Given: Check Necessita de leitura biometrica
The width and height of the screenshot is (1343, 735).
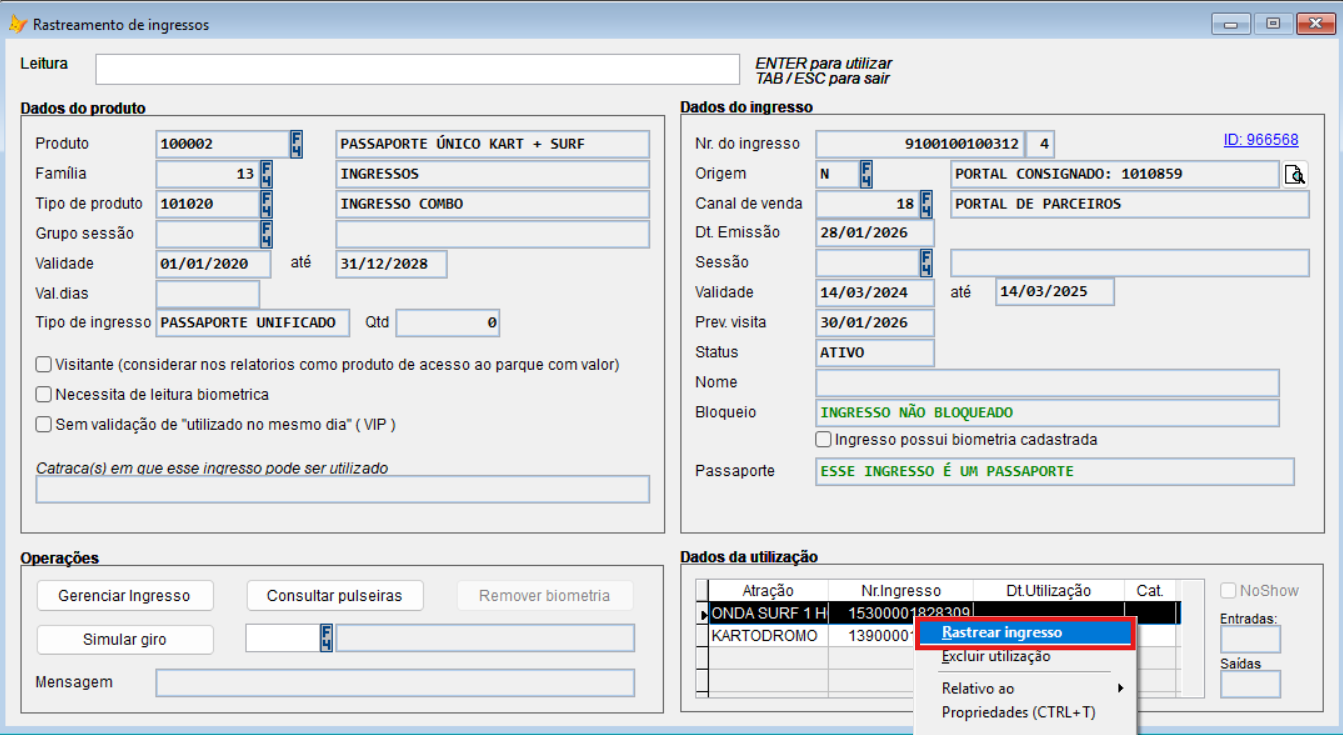Looking at the screenshot, I should (44, 395).
